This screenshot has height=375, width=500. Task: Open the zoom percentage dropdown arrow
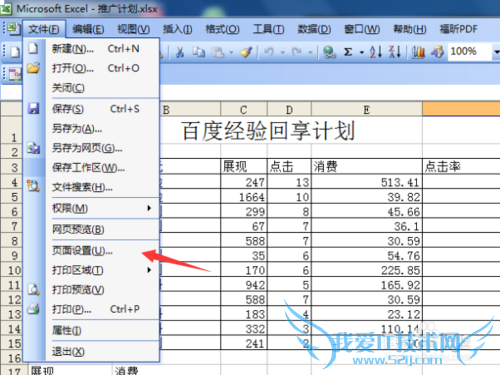point(496,52)
